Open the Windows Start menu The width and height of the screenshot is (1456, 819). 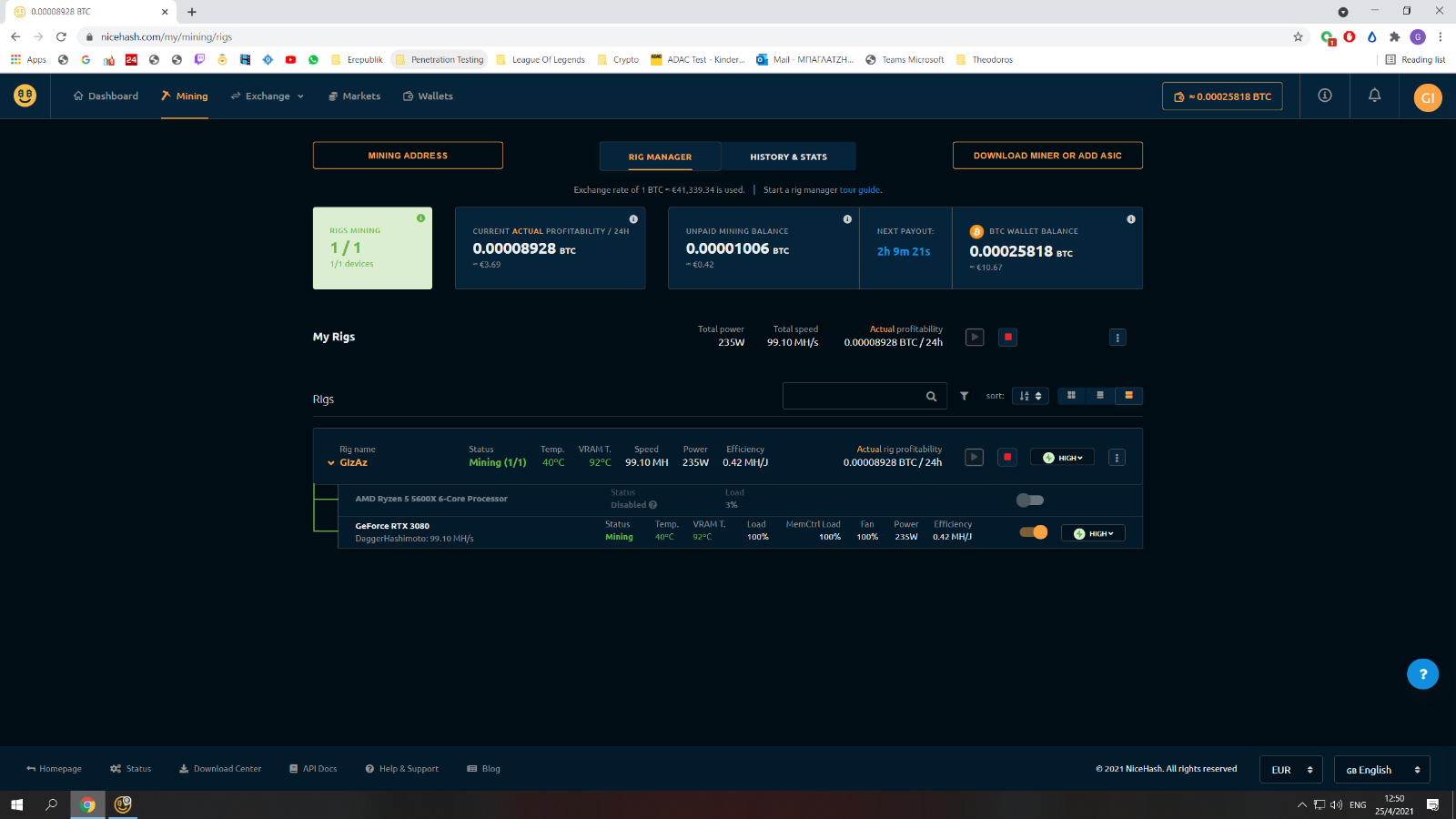16,804
